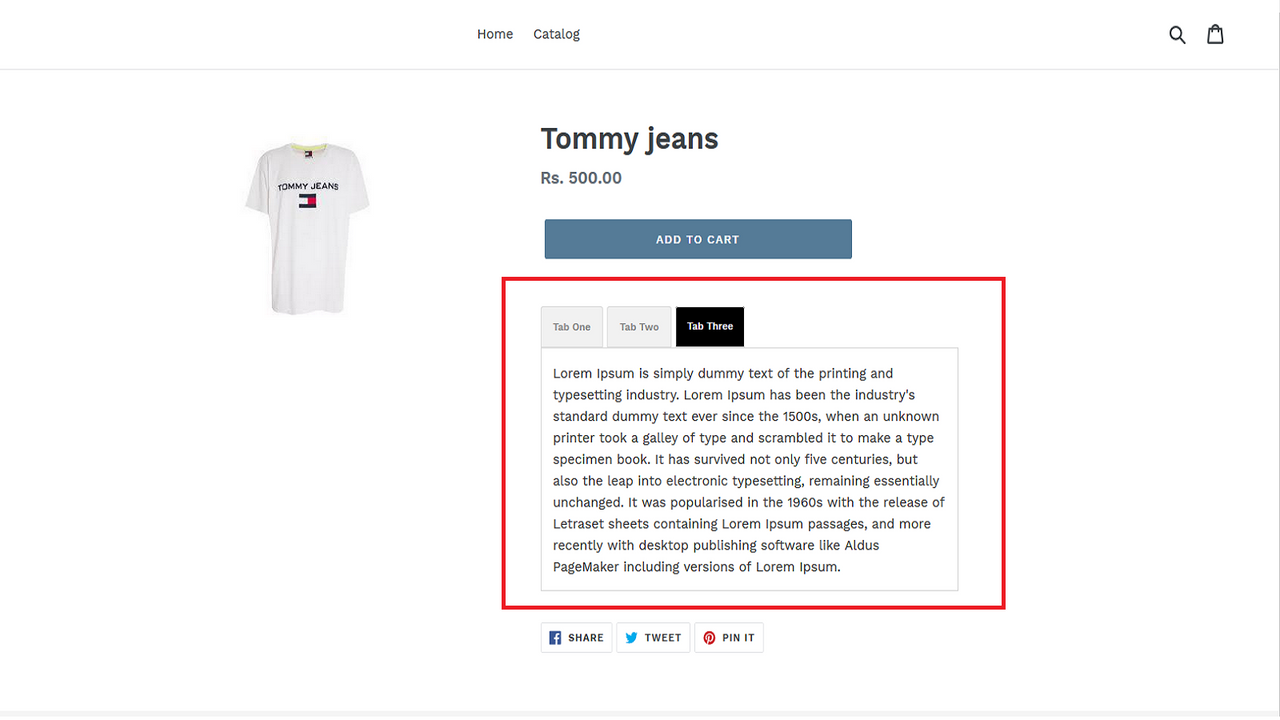
Task: Open the search magnifier icon
Action: pos(1177,33)
